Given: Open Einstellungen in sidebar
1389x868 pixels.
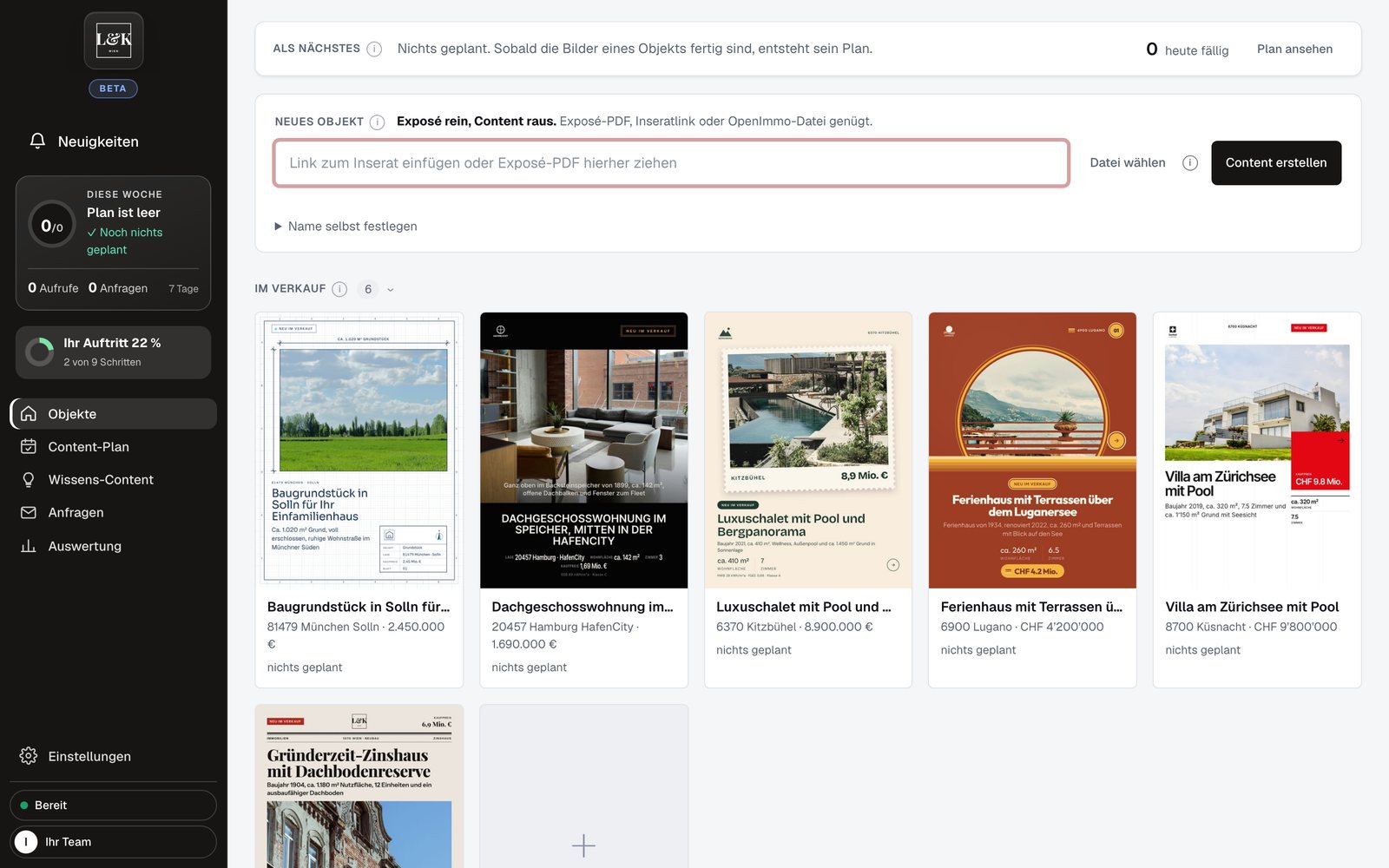Looking at the screenshot, I should coord(114,756).
